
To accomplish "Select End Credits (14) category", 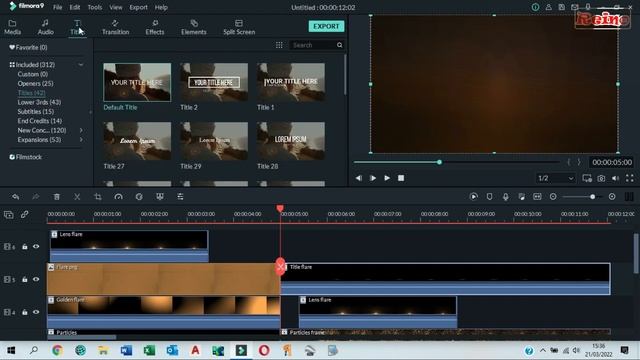I will 40,121.
